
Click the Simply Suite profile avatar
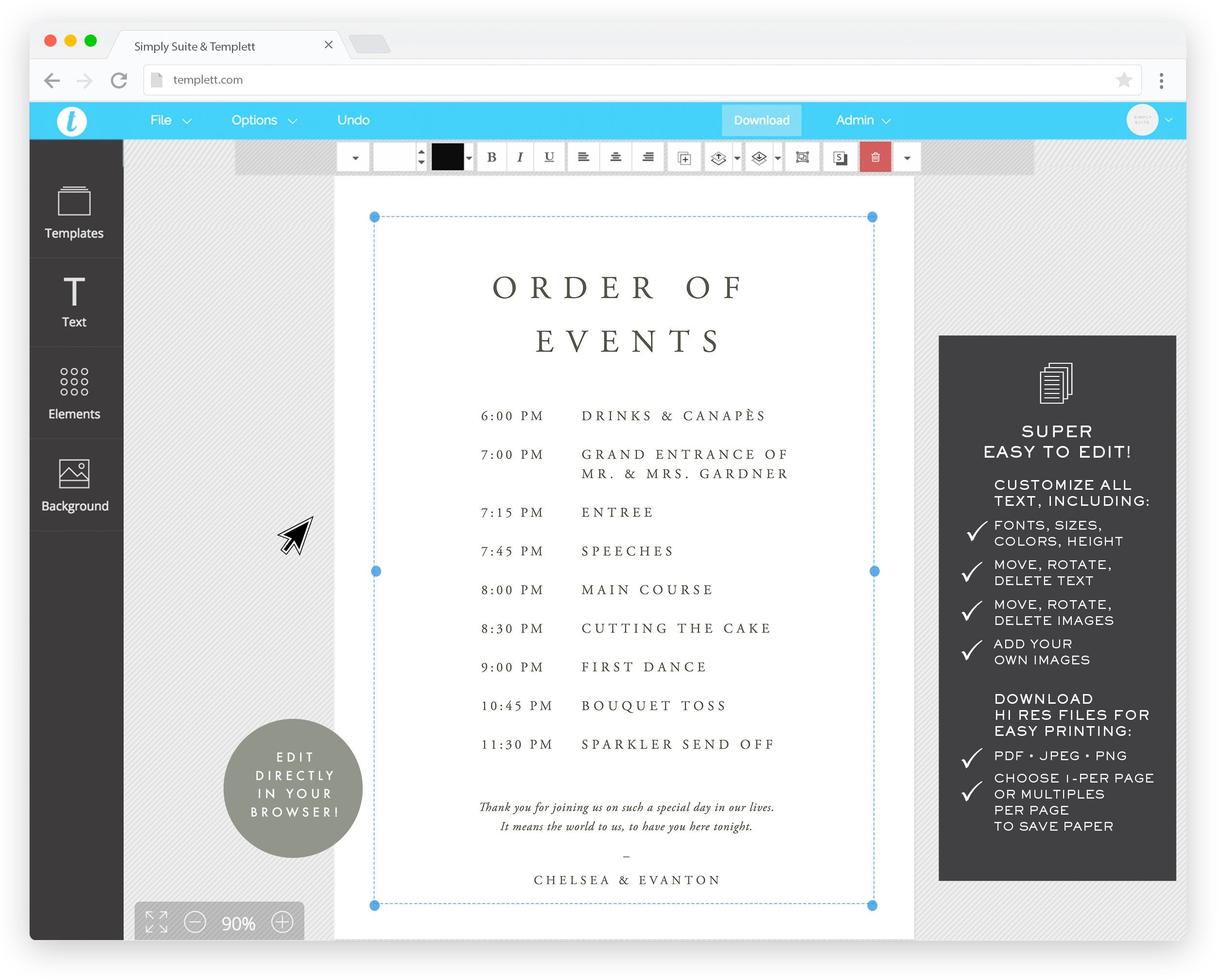pos(1142,120)
